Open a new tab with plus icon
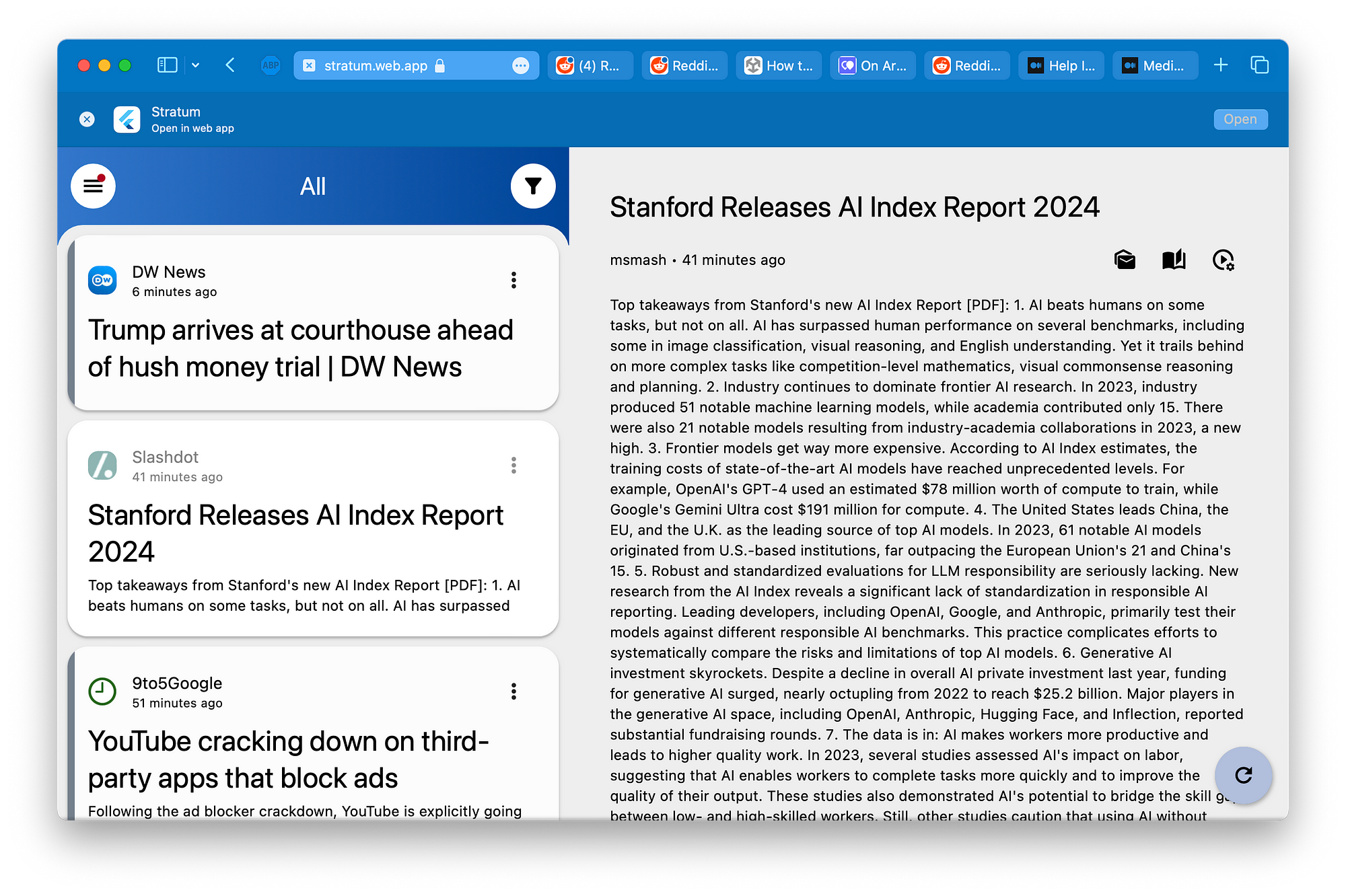This screenshot has width=1346, height=896. pos(1221,65)
